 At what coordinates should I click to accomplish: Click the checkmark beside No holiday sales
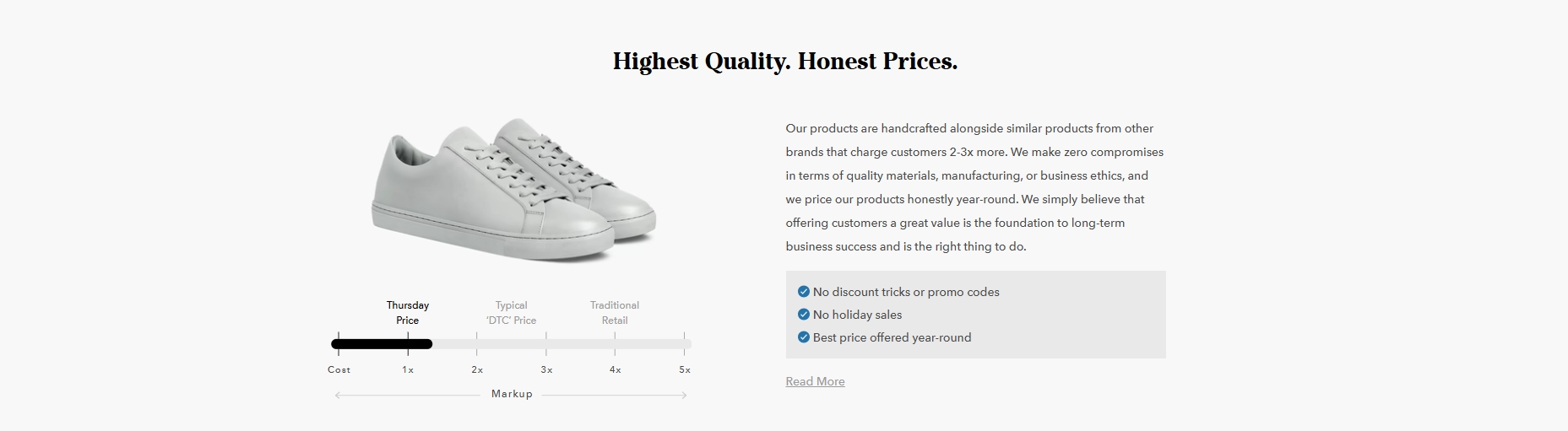point(803,315)
